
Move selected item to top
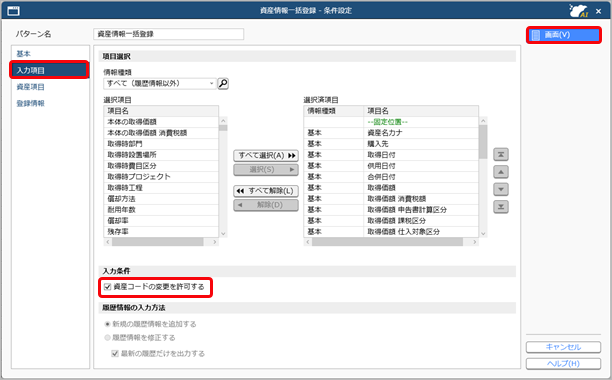[x=501, y=154]
